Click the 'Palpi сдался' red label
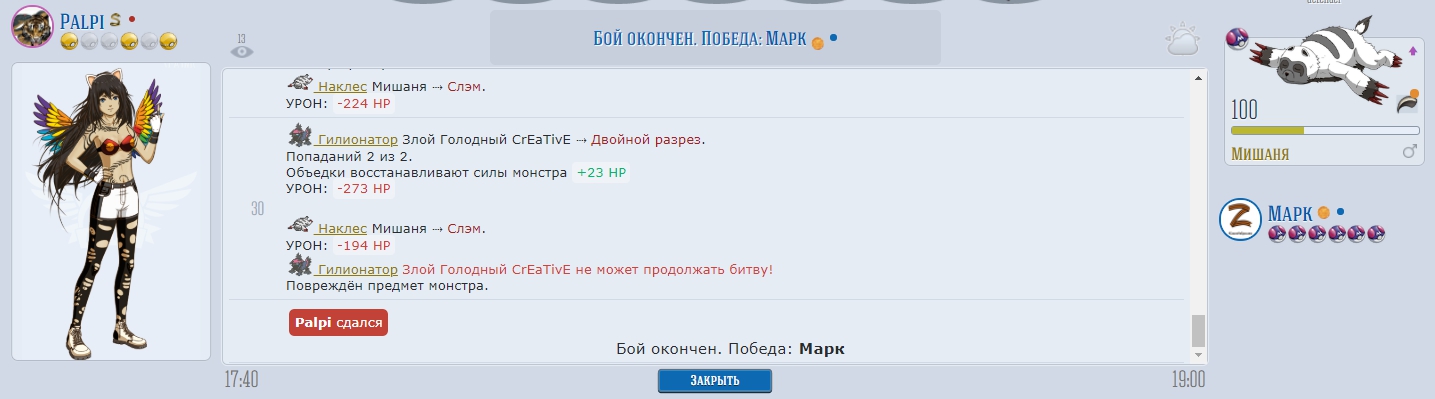Screen dimensions: 1435x399 pyautogui.click(x=338, y=323)
